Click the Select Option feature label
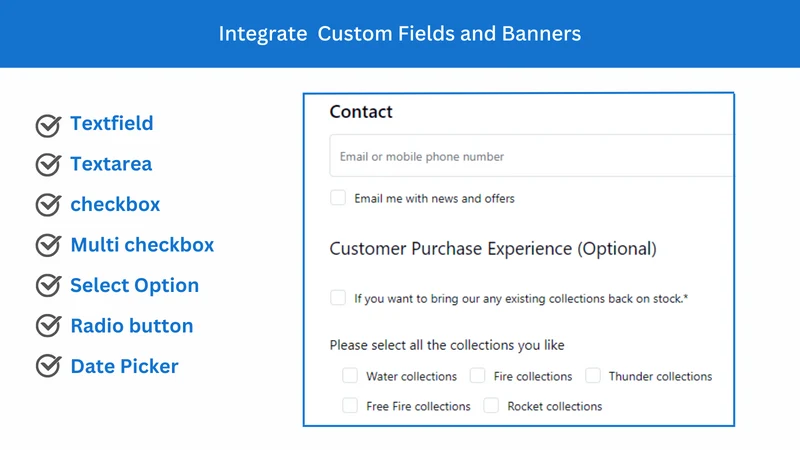Image resolution: width=800 pixels, height=450 pixels. click(x=135, y=286)
